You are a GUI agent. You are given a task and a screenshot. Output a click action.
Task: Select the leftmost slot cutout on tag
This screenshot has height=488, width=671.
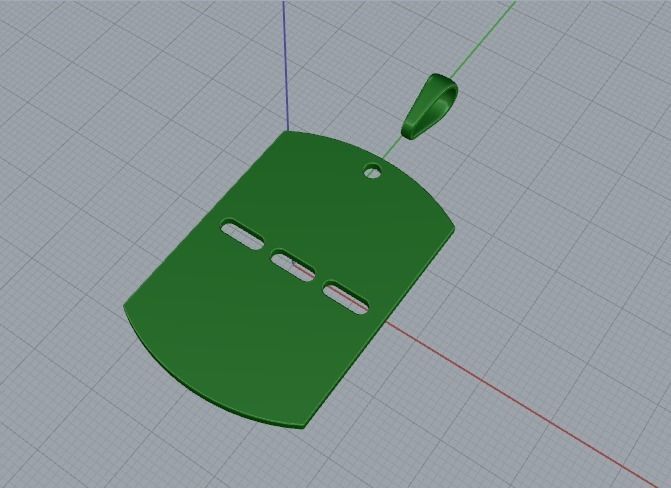242,234
